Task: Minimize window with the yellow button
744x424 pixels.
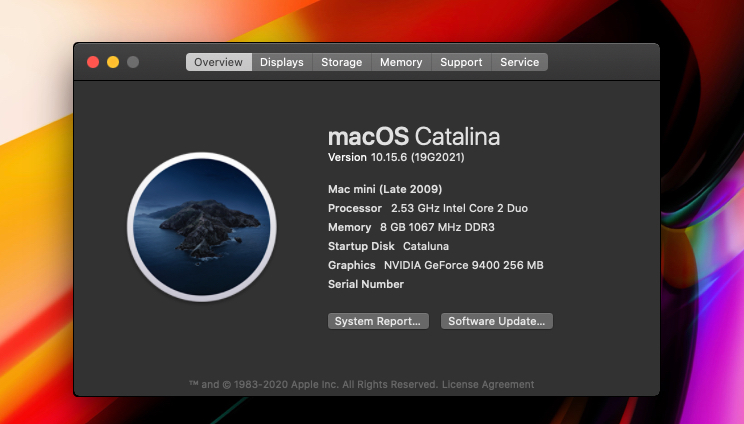Action: point(113,62)
